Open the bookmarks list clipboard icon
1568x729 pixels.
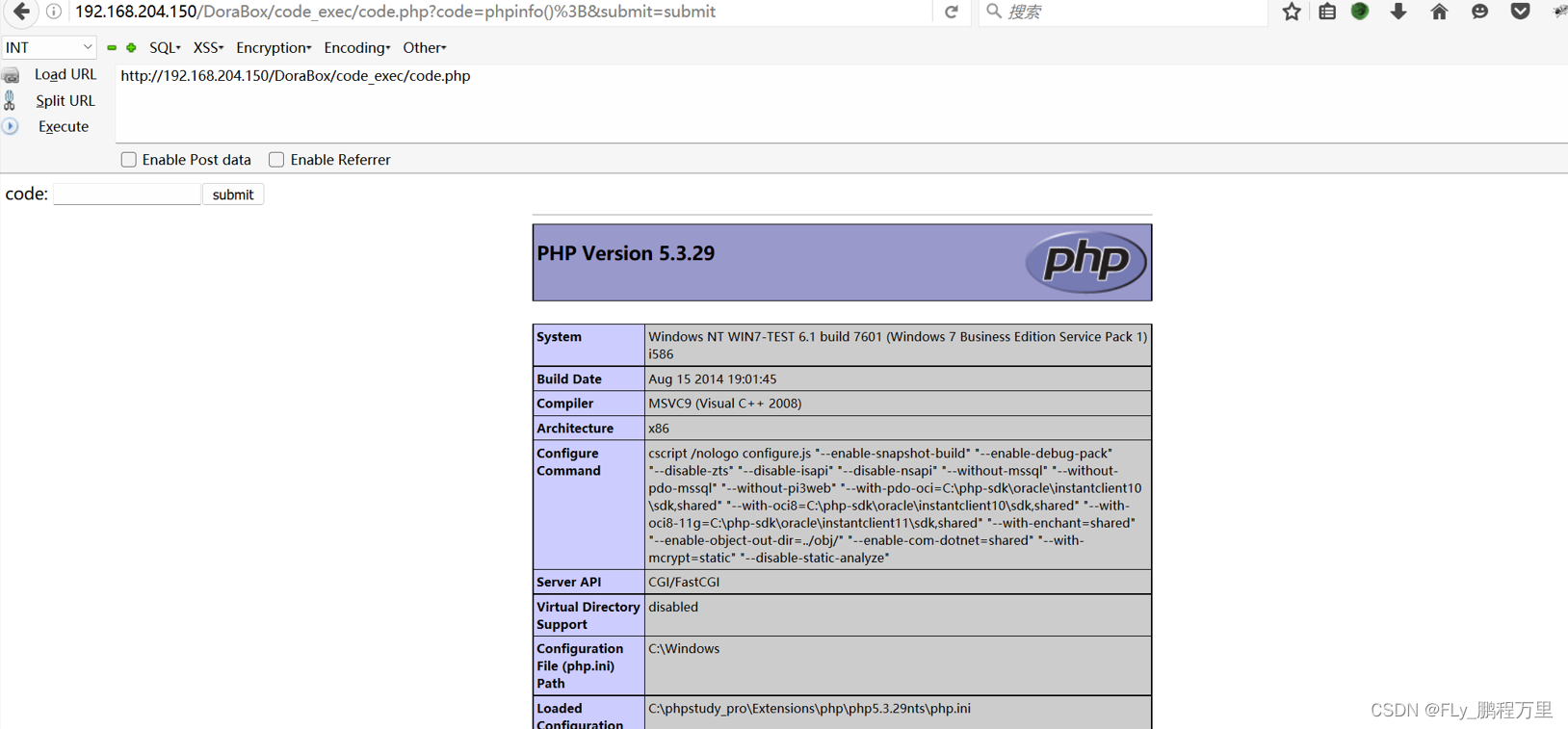(x=1327, y=12)
